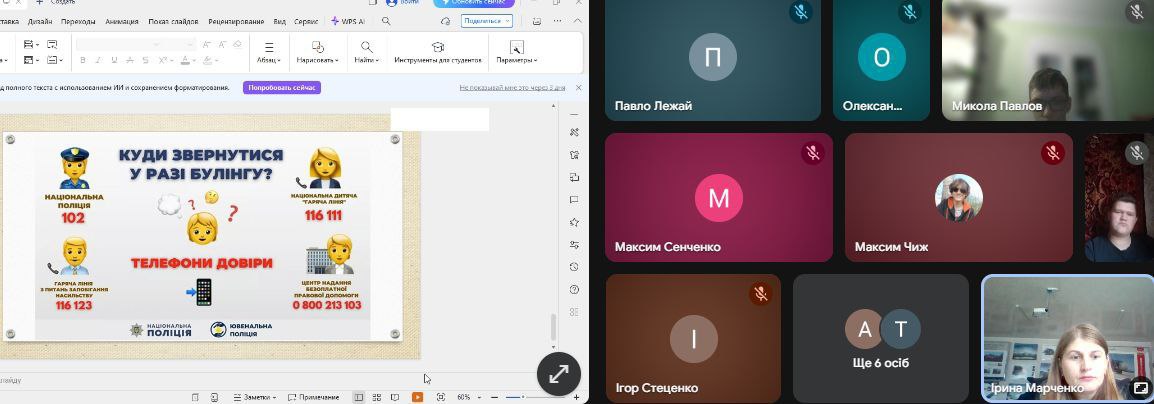The width and height of the screenshot is (1154, 404).
Task: Click the expand fullscreen arrows button
Action: tap(559, 374)
